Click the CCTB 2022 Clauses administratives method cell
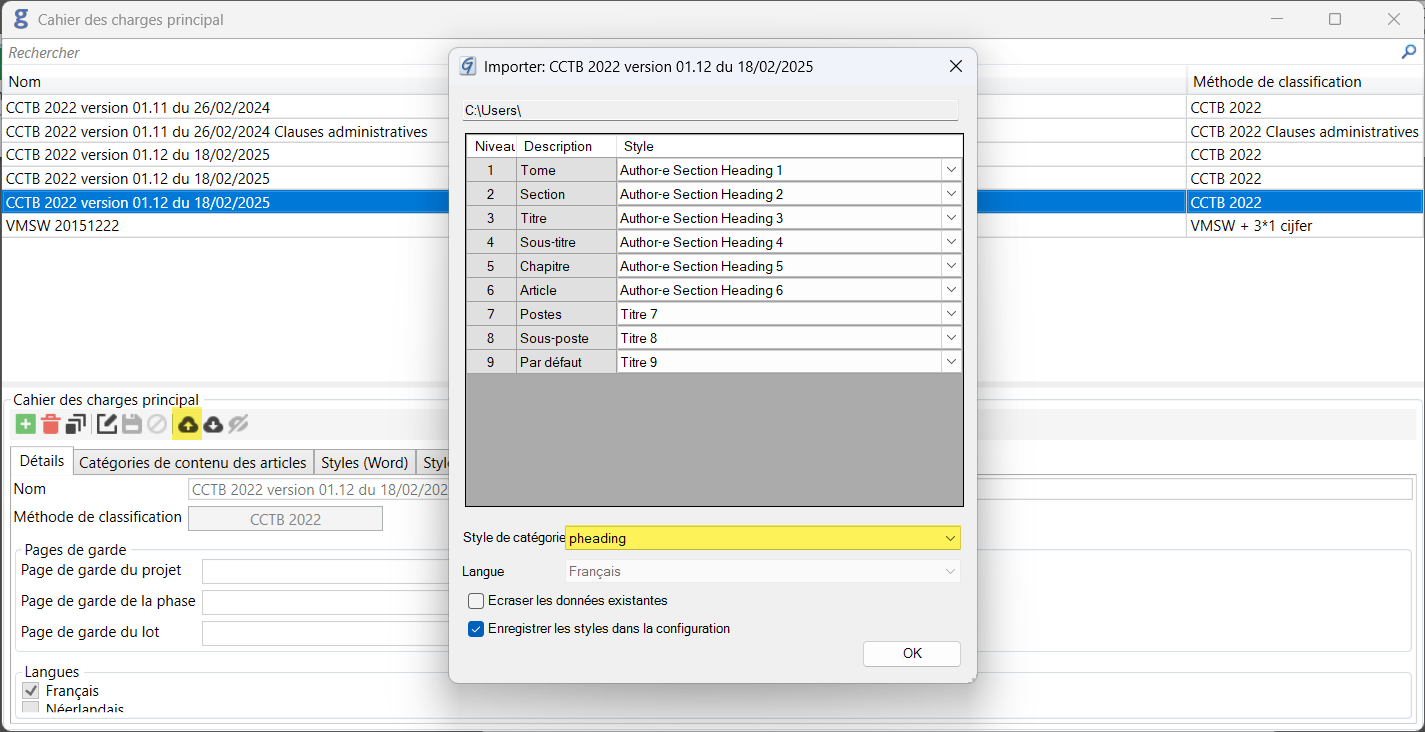Image resolution: width=1425 pixels, height=732 pixels. point(1304,131)
